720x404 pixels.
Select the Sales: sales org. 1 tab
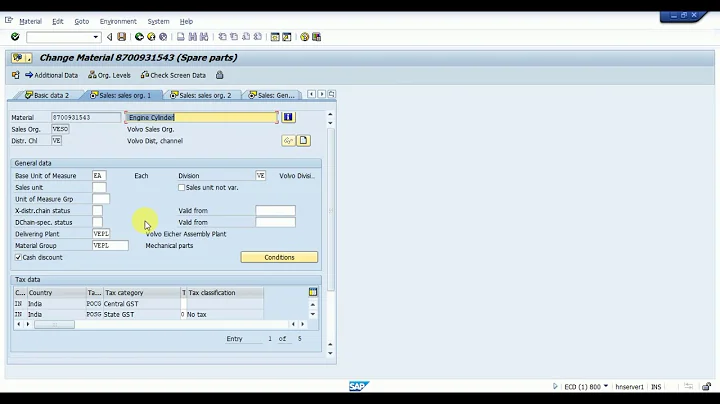pos(122,95)
